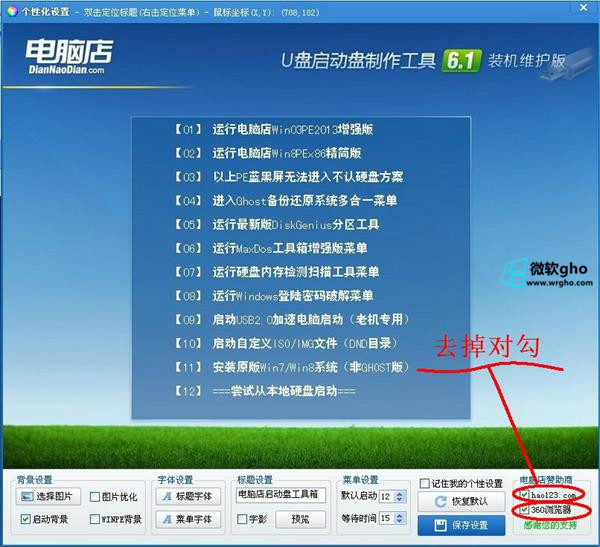Increase the 默认启动 value with the up arrow
The height and width of the screenshot is (547, 600).
(399, 493)
